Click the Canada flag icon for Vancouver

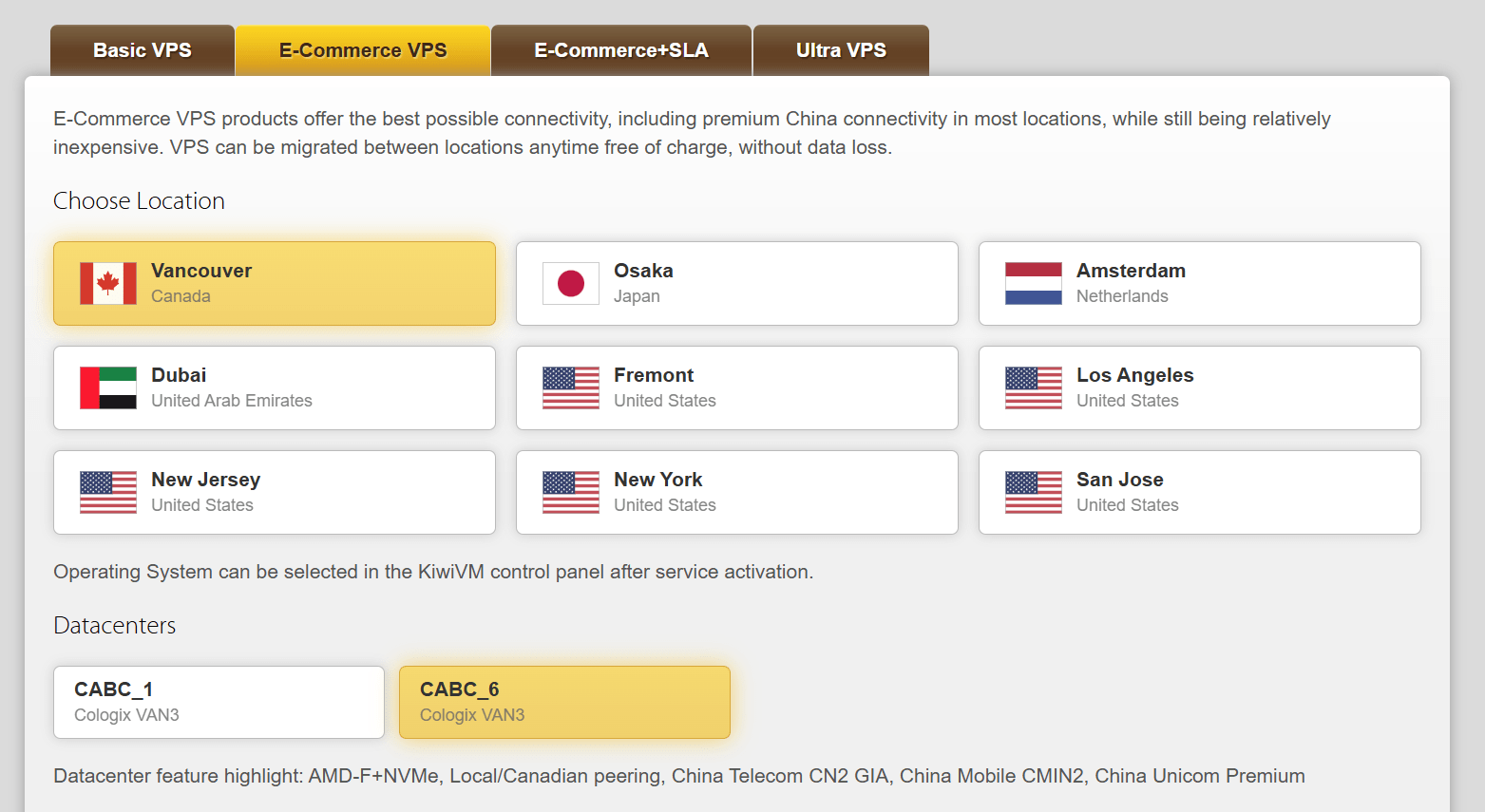[108, 283]
